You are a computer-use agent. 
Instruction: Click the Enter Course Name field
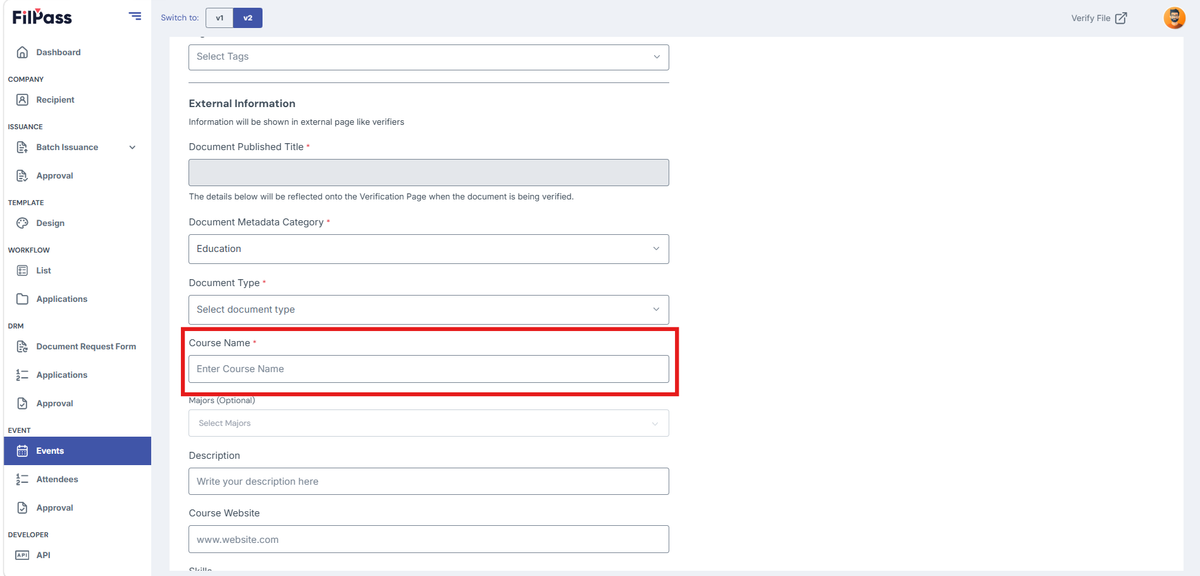(x=428, y=369)
